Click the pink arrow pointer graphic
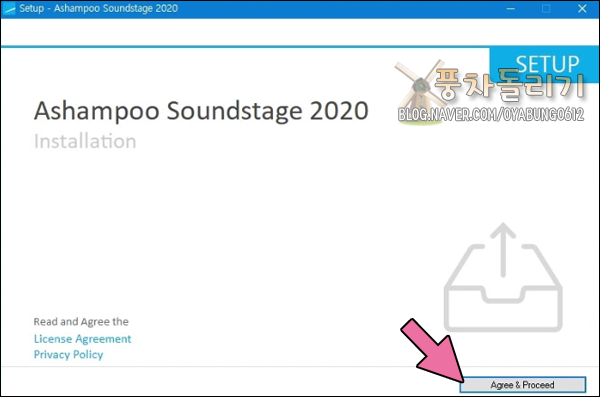This screenshot has width=600, height=397. pos(433,350)
